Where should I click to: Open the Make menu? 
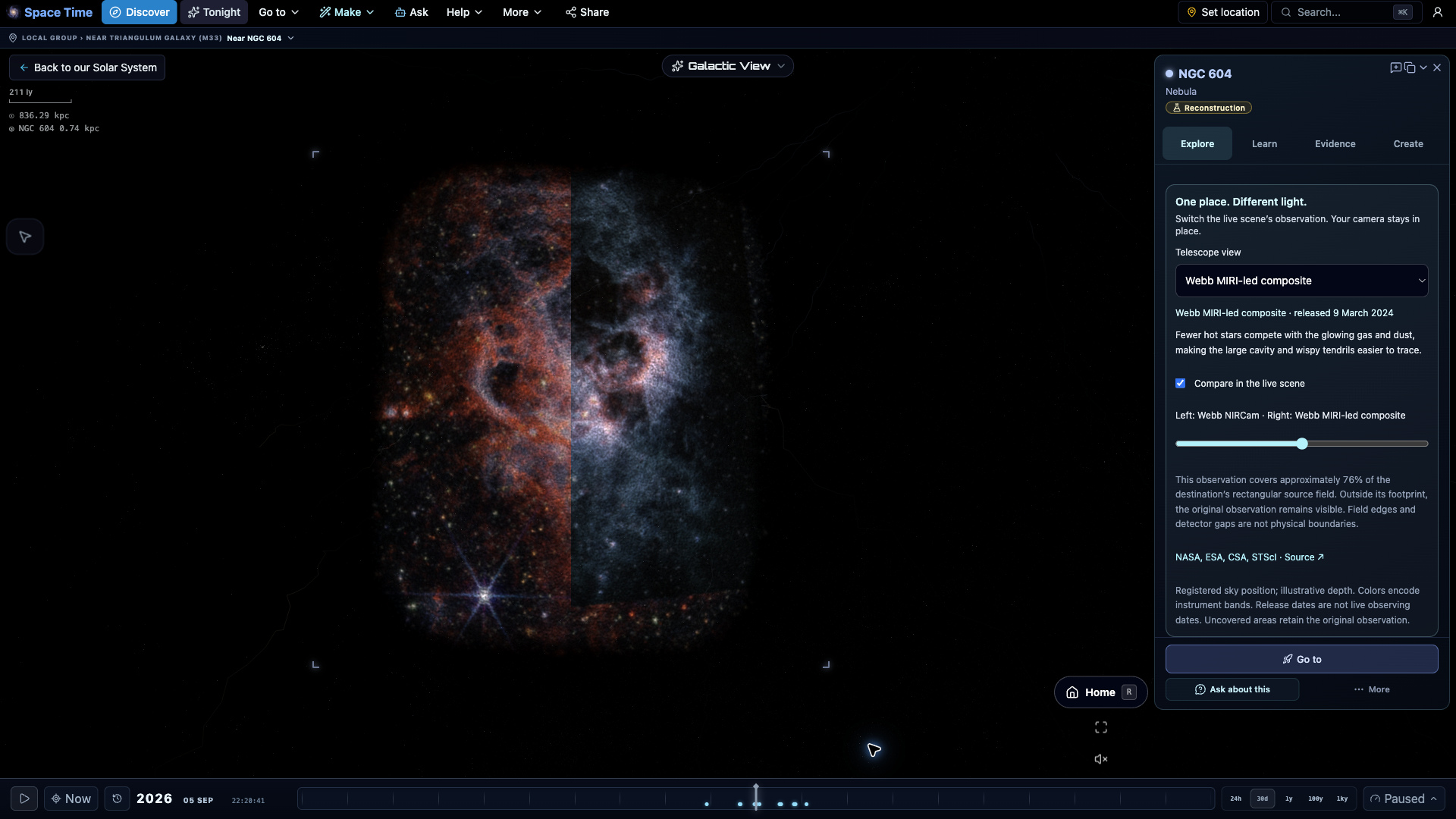[x=347, y=12]
